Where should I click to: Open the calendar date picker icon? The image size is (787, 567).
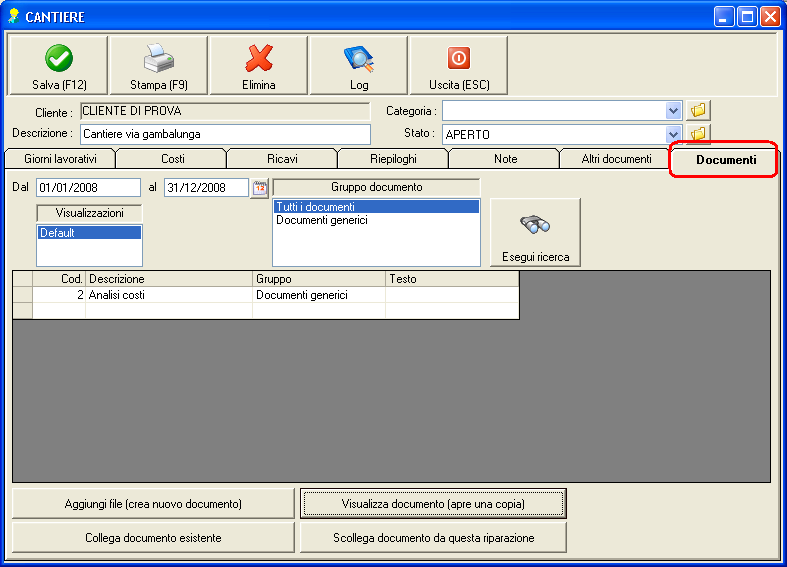(x=259, y=188)
